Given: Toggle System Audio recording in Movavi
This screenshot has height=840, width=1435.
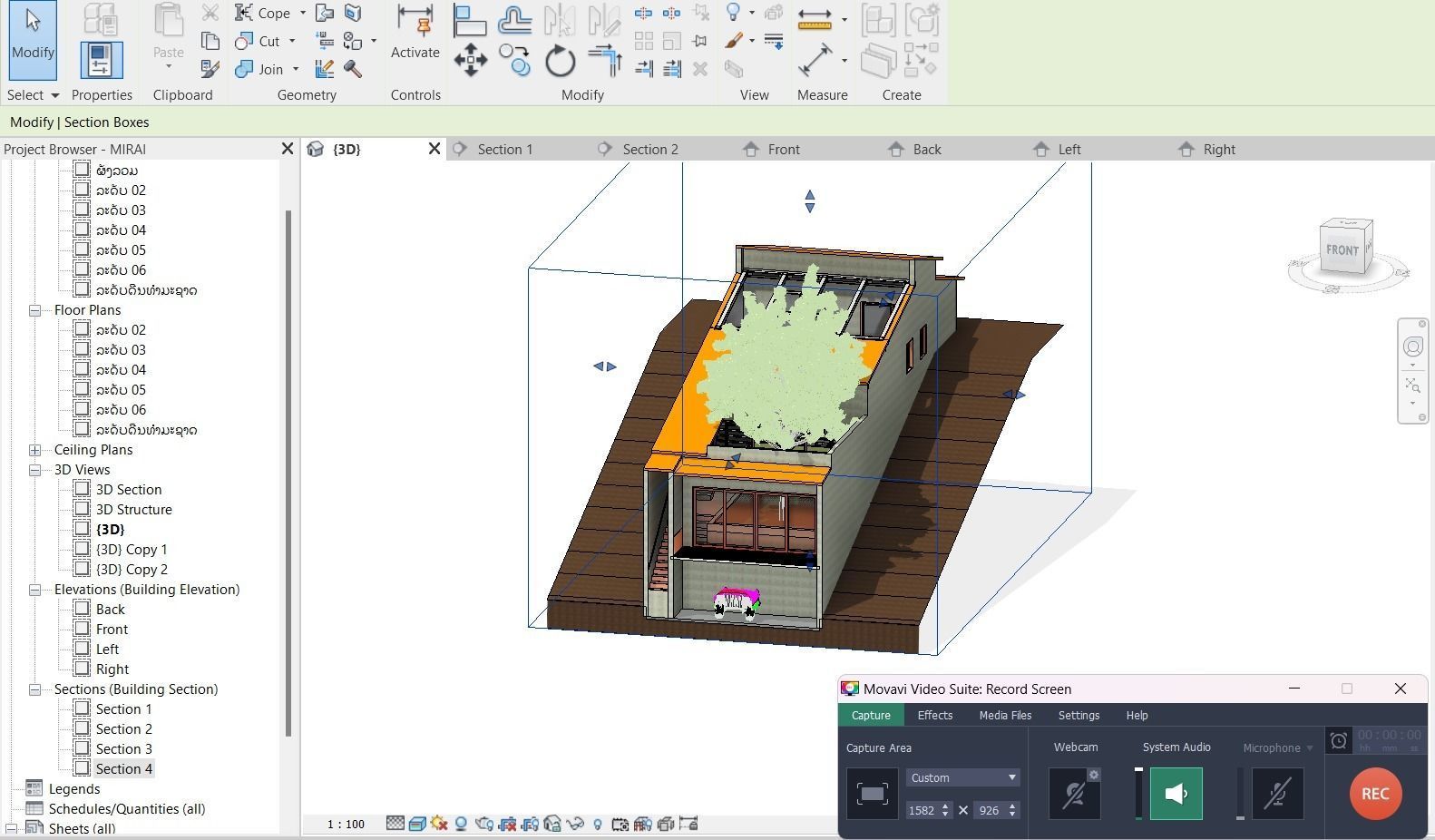Looking at the screenshot, I should (x=1176, y=794).
